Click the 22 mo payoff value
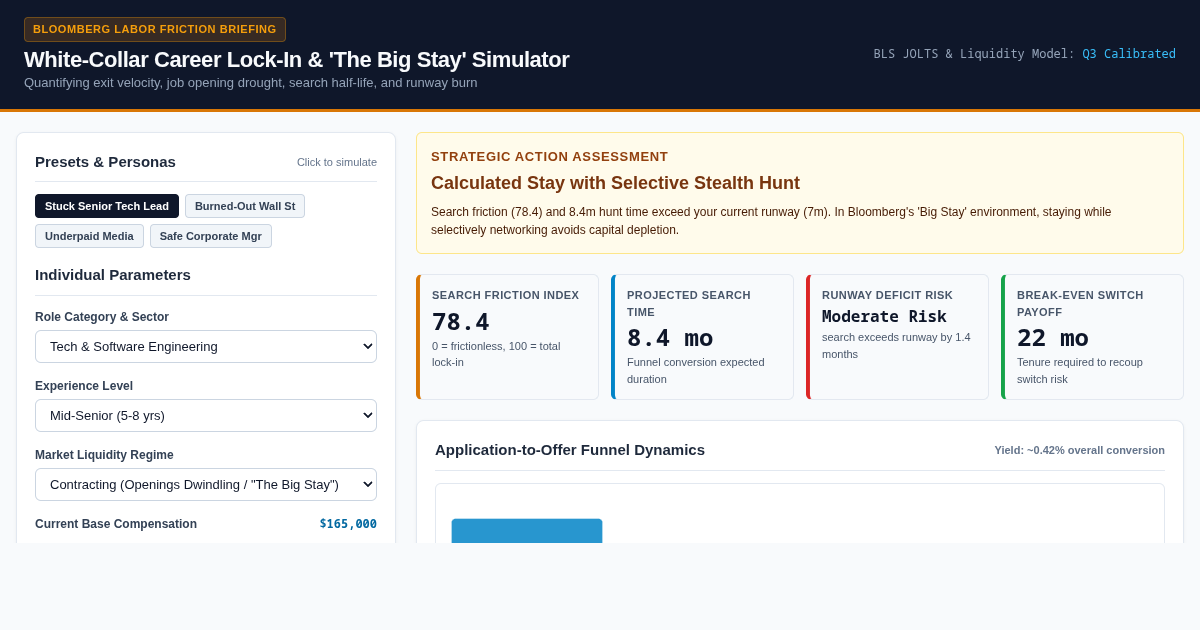Image resolution: width=1200 pixels, height=630 pixels. [1053, 338]
